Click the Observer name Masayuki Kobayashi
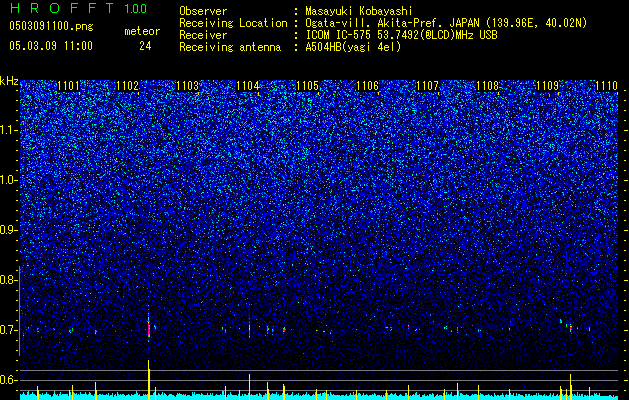 coord(359,11)
